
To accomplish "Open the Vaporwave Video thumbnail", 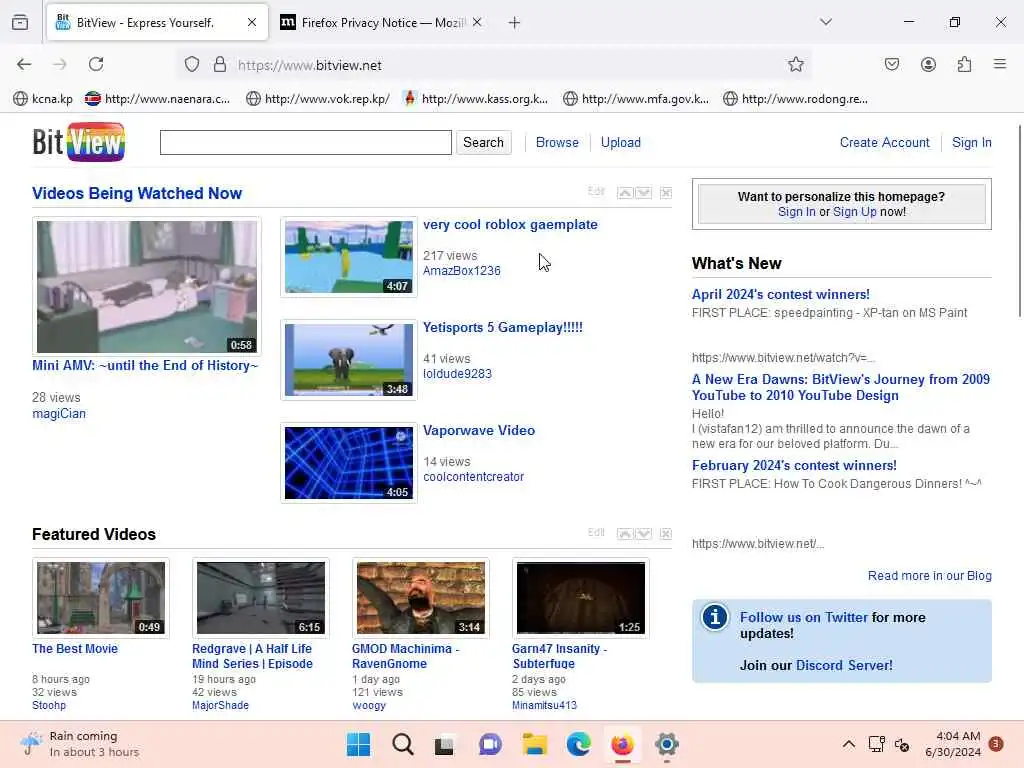I will click(349, 463).
